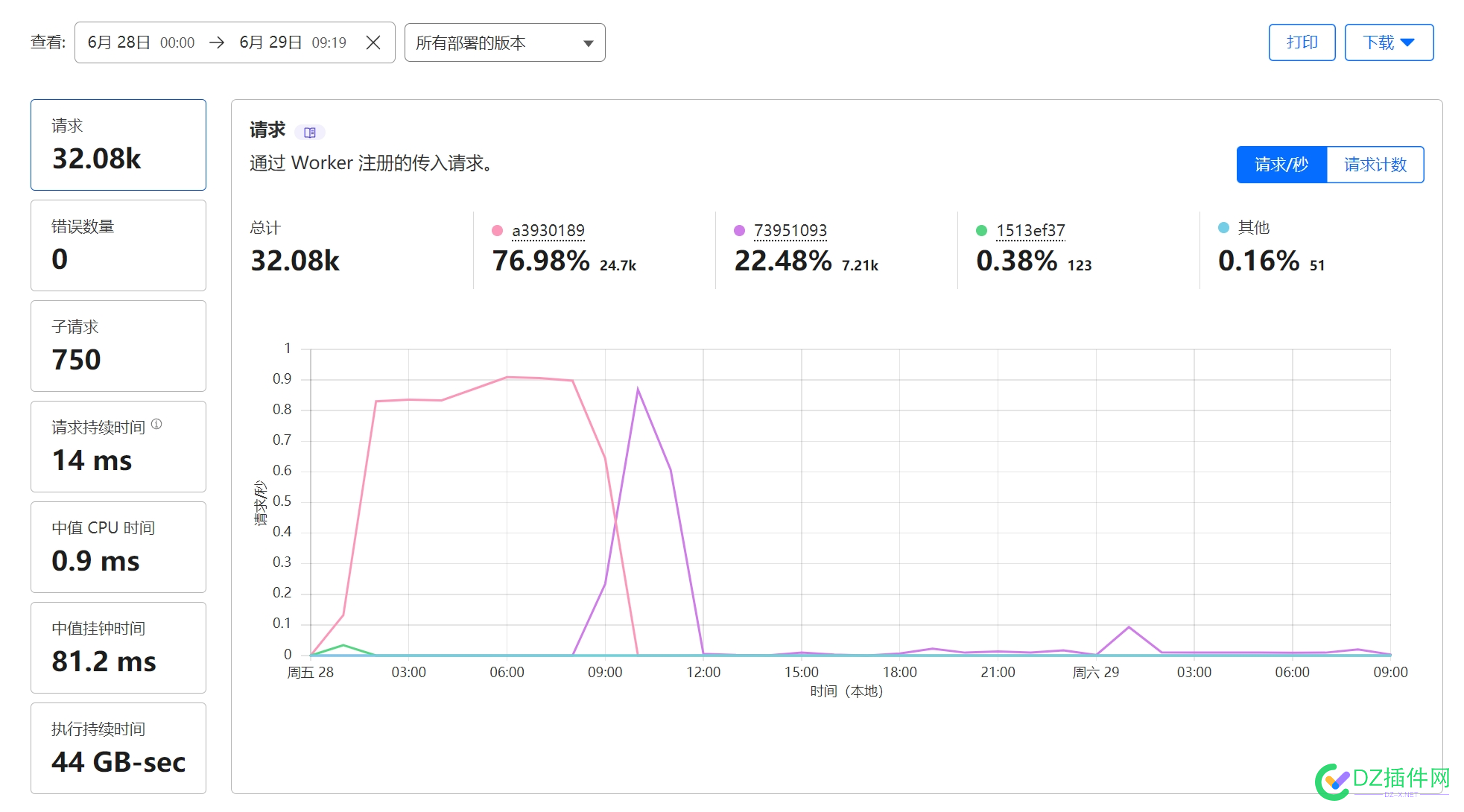Click the end date 6月 29日 09:19
This screenshot has width=1464, height=812.
[x=293, y=42]
